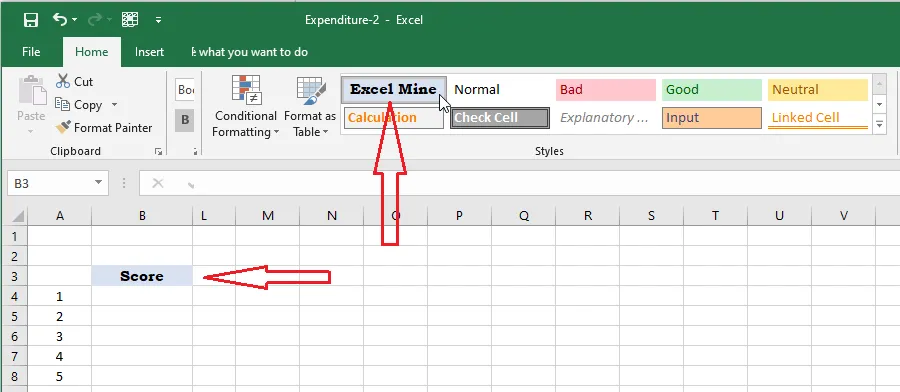Click cell A8 containing 5
The height and width of the screenshot is (392, 900).
click(x=60, y=377)
